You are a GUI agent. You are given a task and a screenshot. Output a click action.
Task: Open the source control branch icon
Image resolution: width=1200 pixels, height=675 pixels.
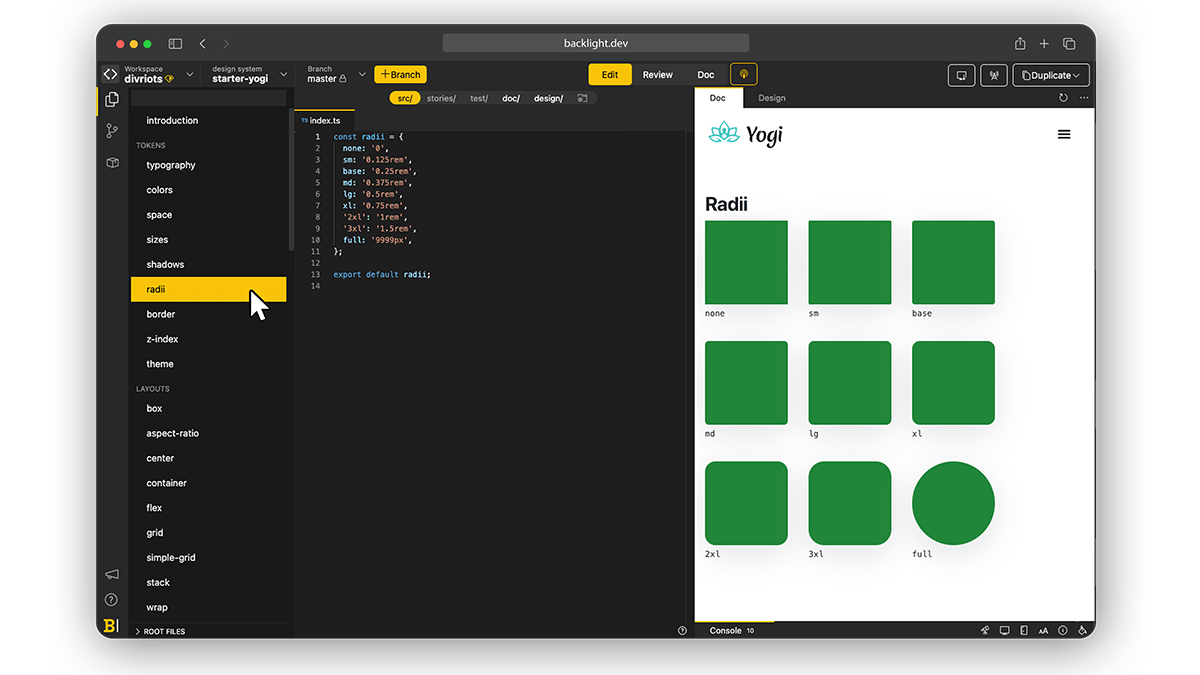(x=112, y=131)
